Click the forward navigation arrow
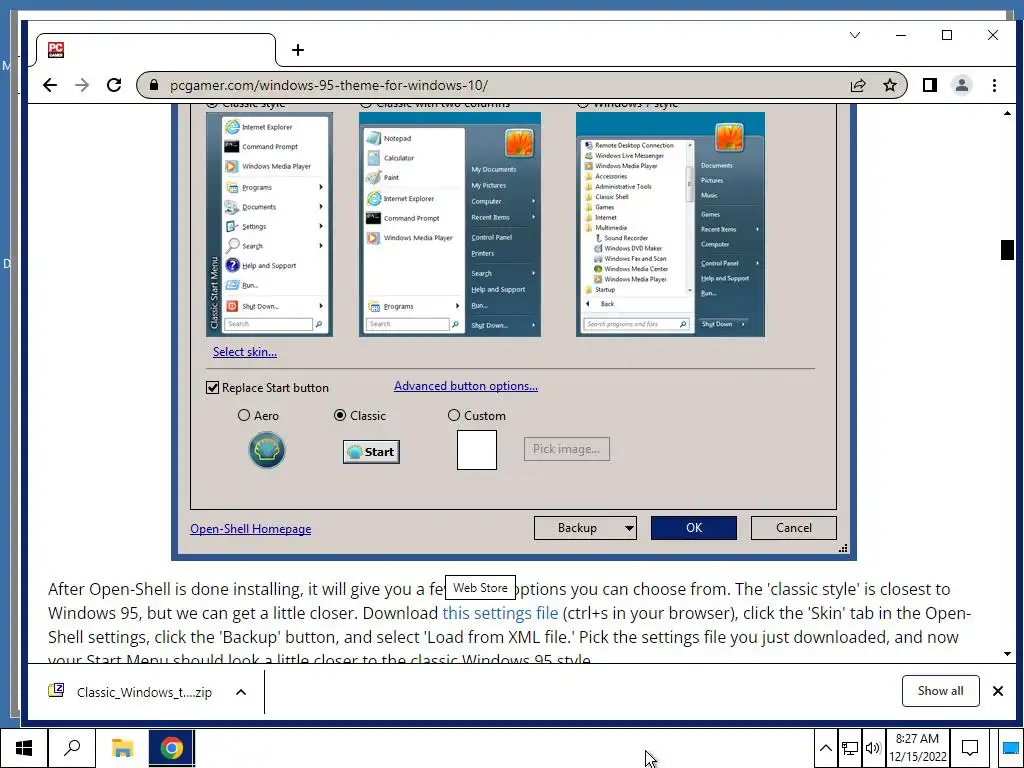This screenshot has height=768, width=1024. pos(82,85)
